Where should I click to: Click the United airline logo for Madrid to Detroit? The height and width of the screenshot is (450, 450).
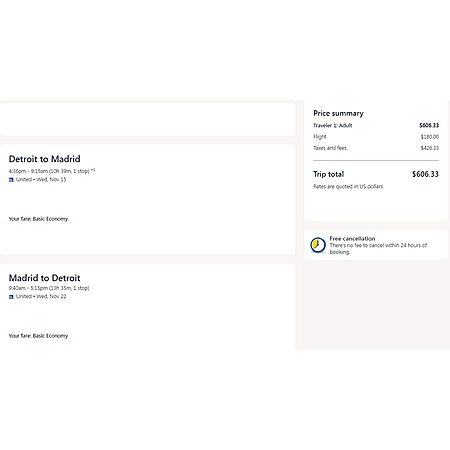(x=11, y=297)
